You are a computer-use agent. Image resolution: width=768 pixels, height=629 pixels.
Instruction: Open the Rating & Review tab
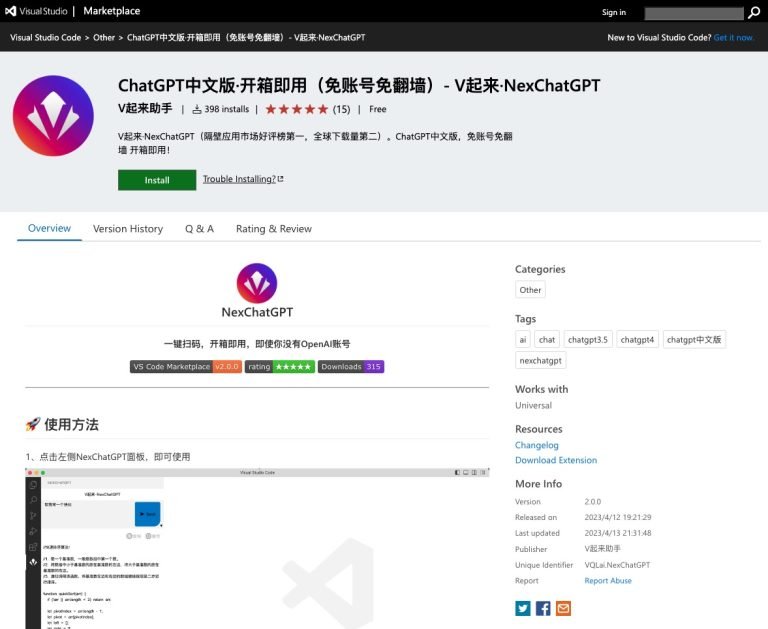coord(274,229)
